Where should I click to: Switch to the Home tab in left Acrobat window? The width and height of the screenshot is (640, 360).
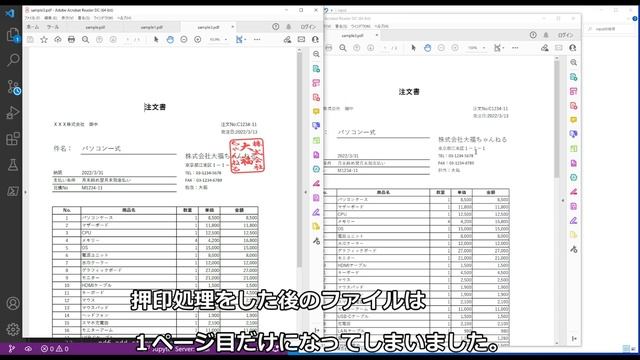tap(33, 27)
